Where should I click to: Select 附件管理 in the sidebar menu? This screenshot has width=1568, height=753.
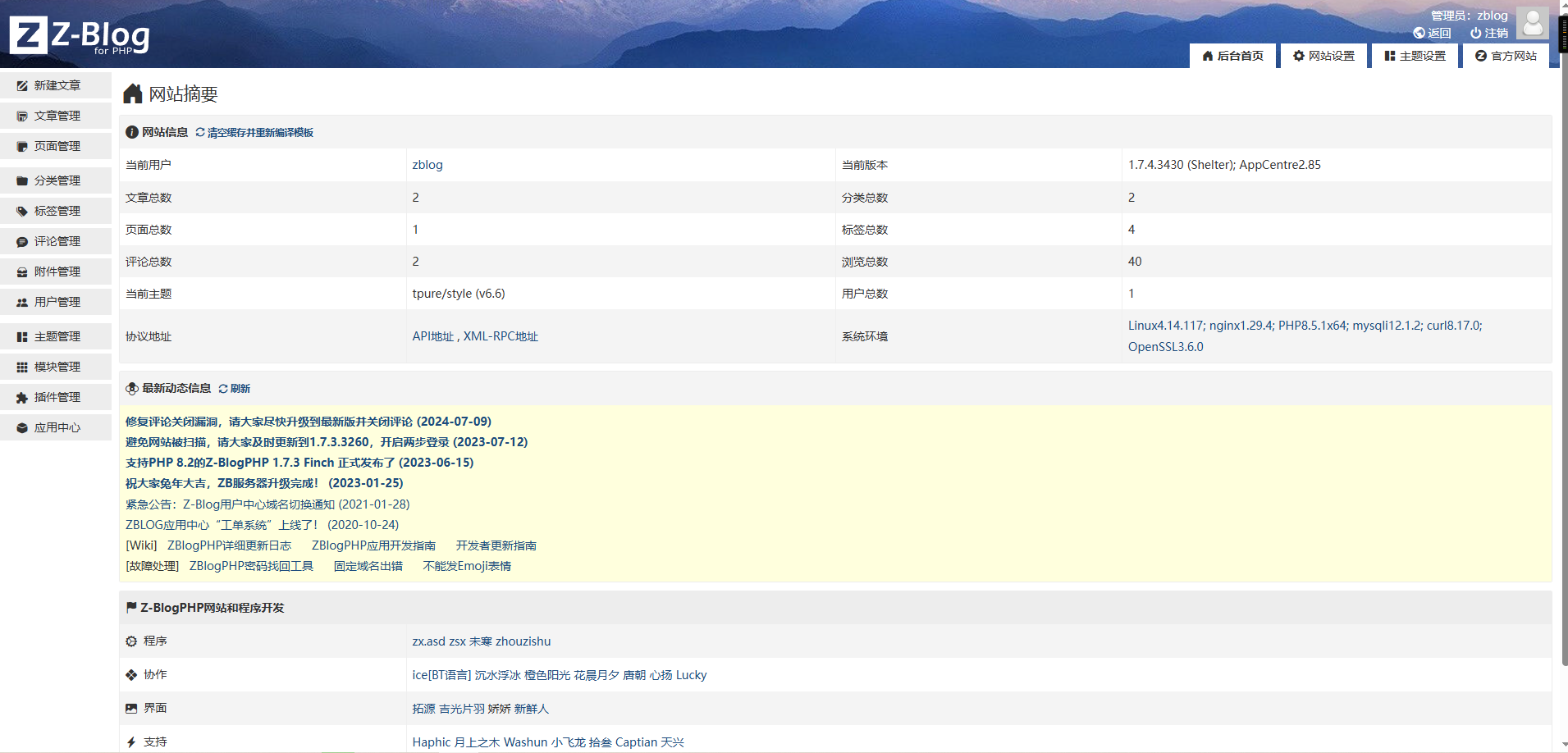[57, 272]
